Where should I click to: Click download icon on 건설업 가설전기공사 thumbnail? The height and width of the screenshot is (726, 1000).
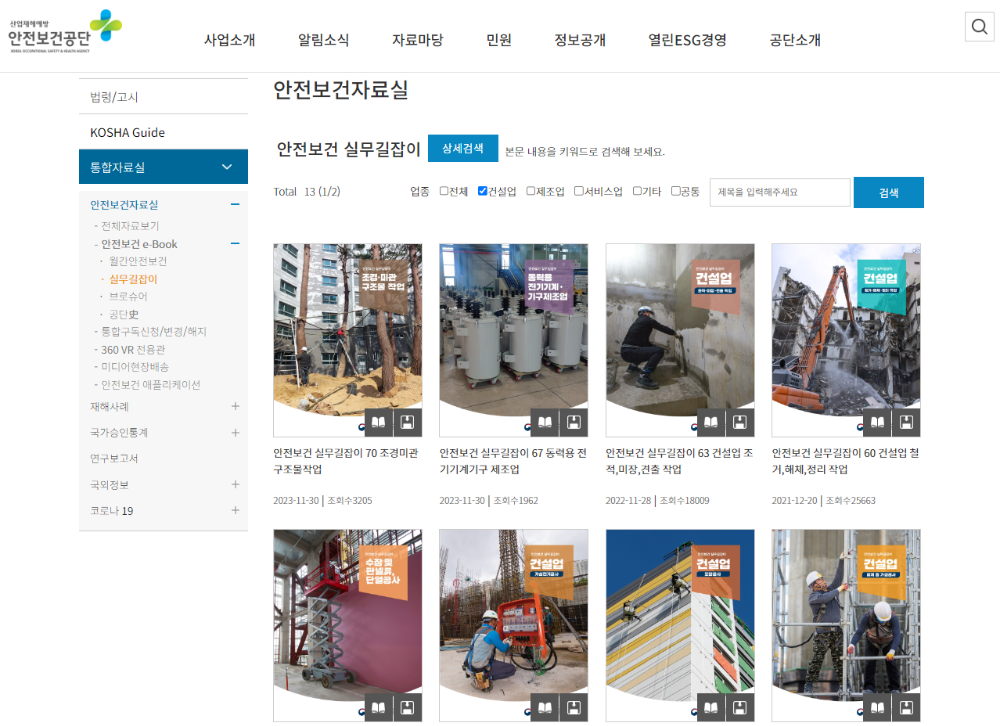click(573, 705)
